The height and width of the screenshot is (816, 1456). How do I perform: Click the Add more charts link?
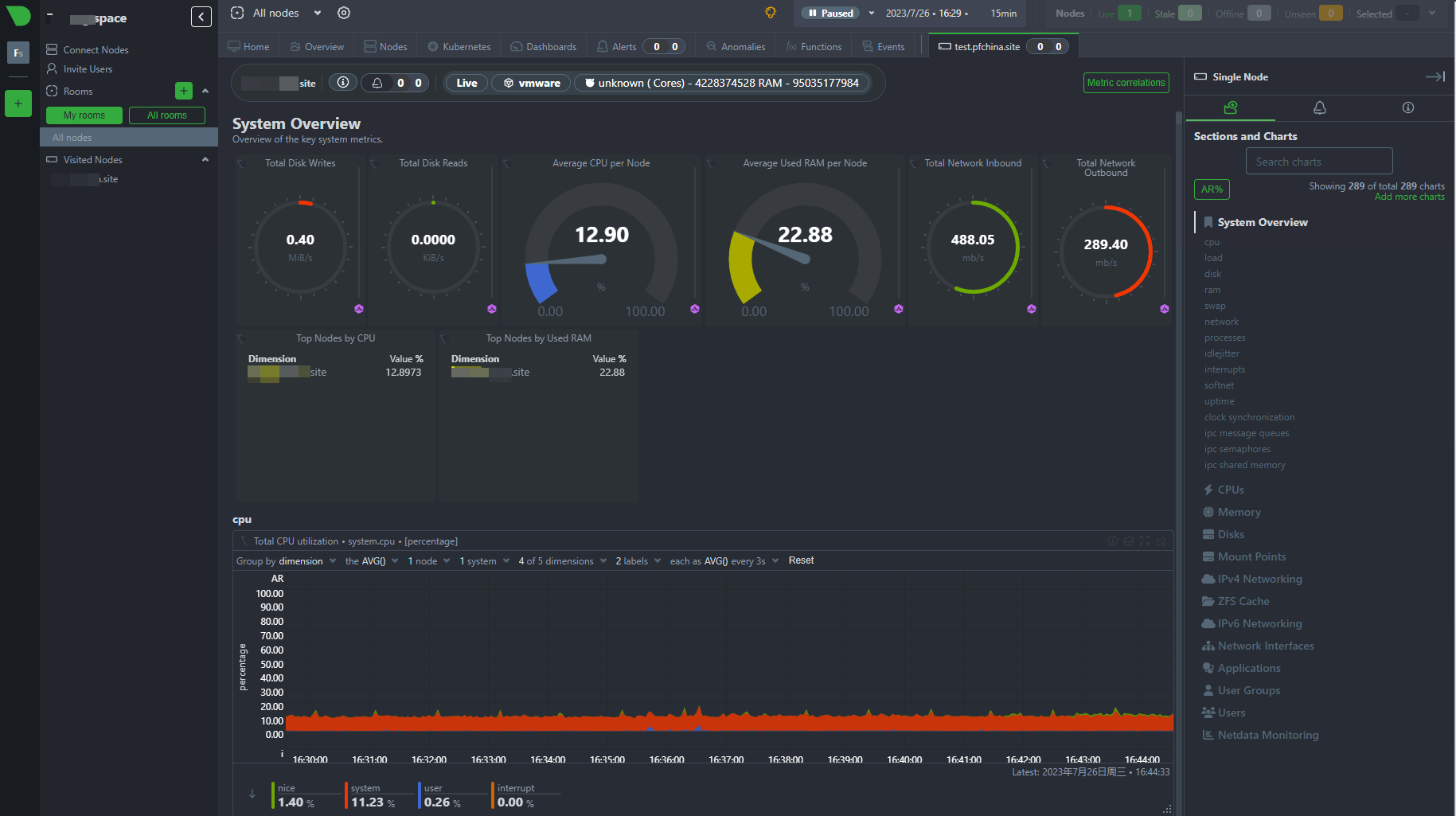pyautogui.click(x=1409, y=197)
